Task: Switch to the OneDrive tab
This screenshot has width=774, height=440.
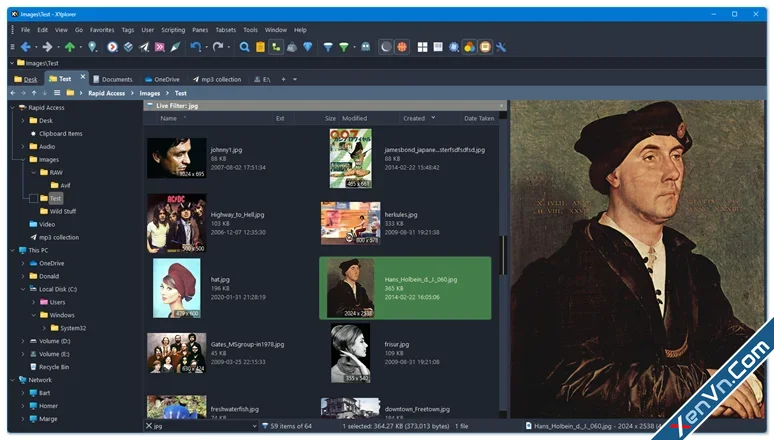Action: tap(162, 79)
